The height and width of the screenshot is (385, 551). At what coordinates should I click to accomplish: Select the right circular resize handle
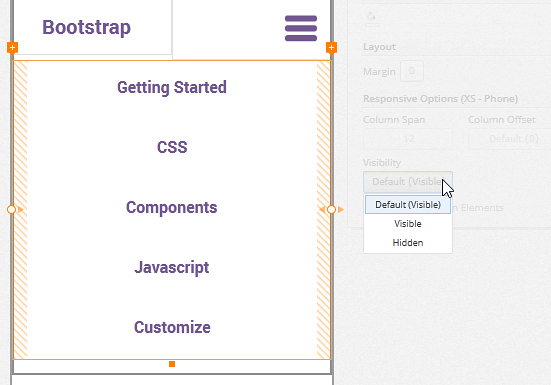331,209
